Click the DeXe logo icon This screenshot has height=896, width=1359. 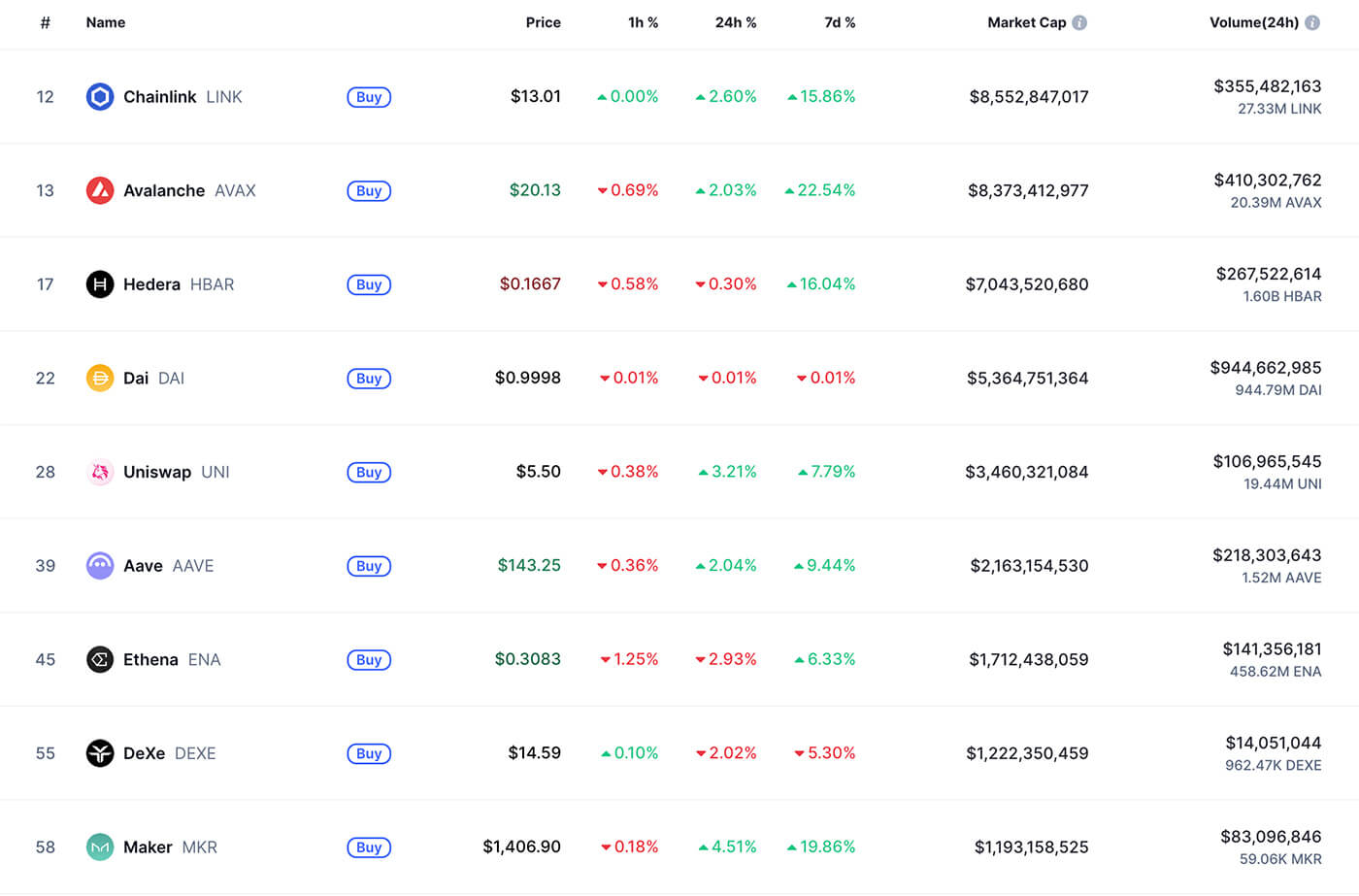click(100, 753)
